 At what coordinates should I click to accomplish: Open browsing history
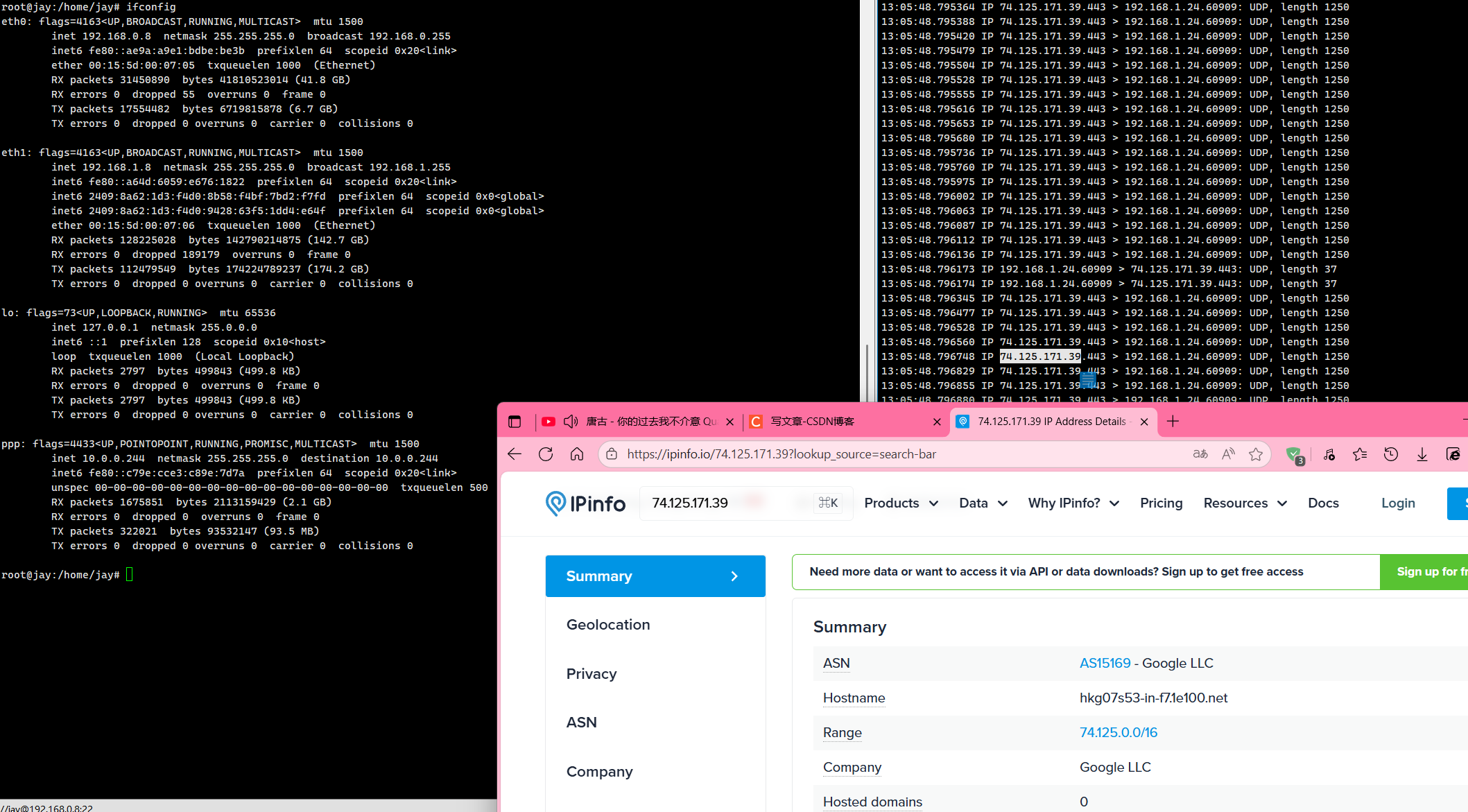click(x=1392, y=453)
